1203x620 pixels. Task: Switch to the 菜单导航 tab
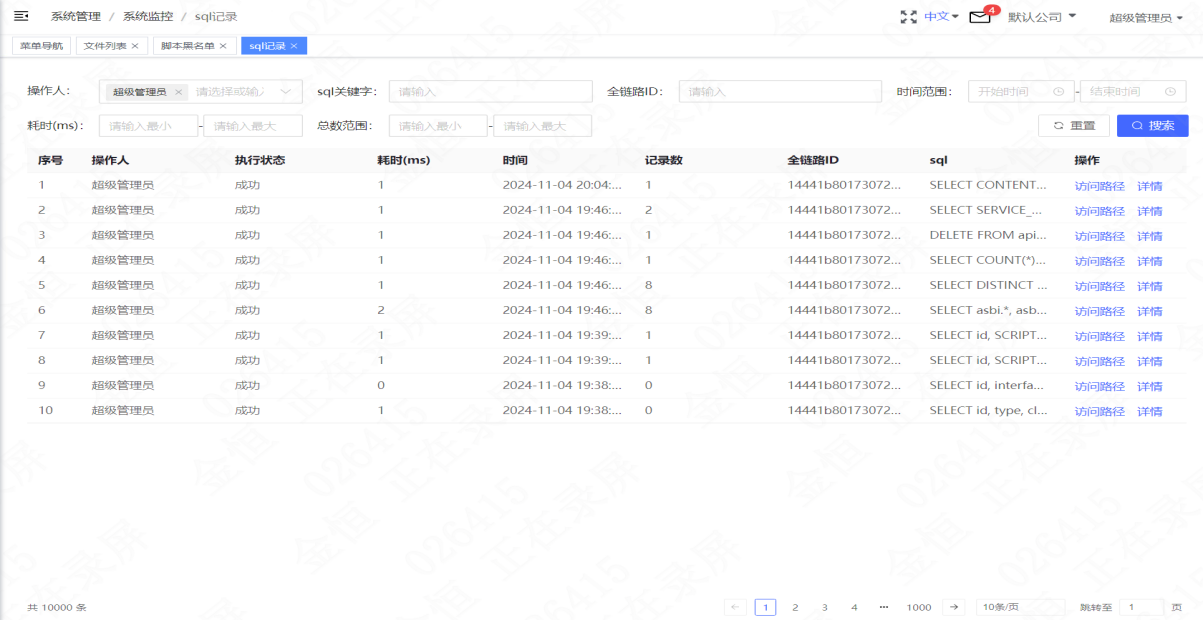click(41, 46)
